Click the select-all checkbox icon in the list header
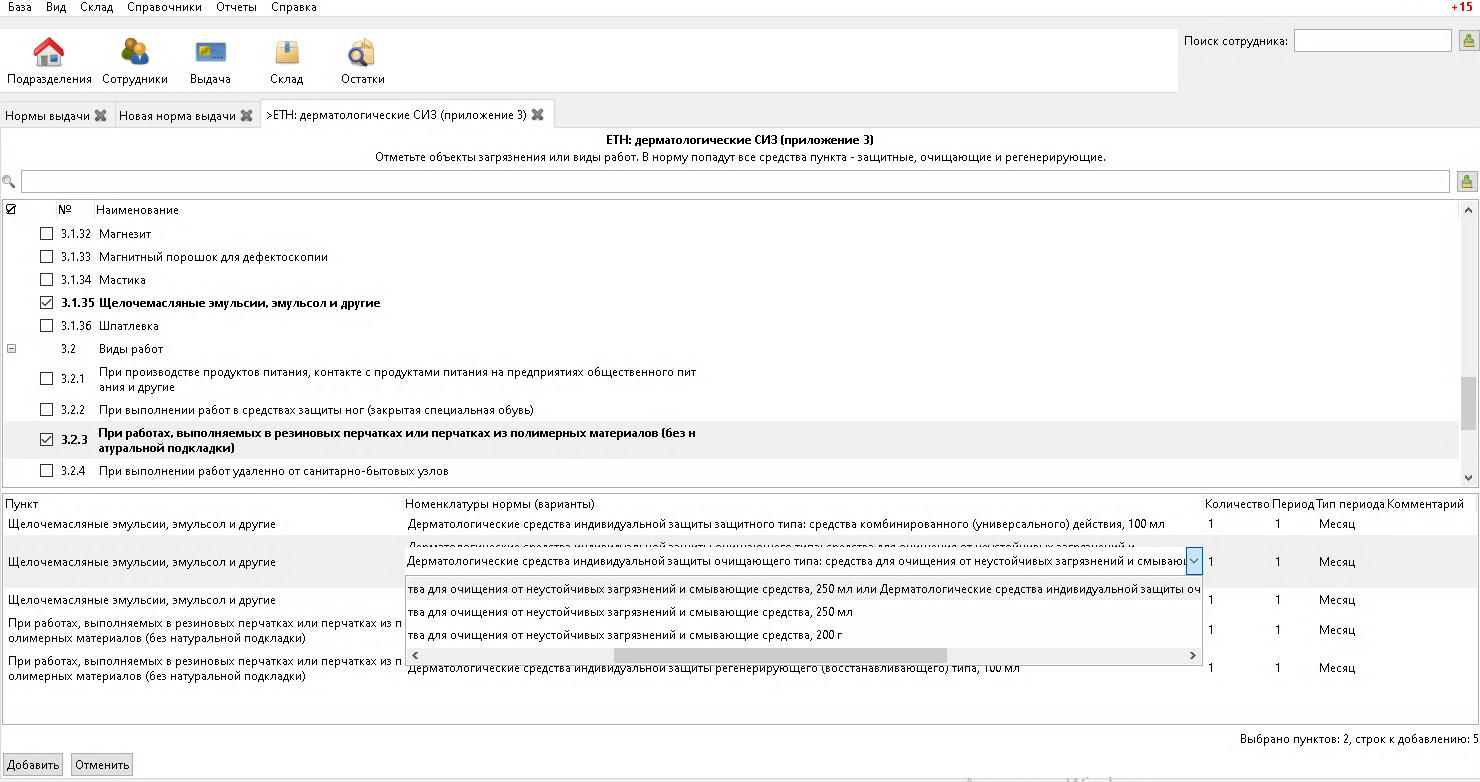This screenshot has width=1480, height=782. tap(11, 210)
